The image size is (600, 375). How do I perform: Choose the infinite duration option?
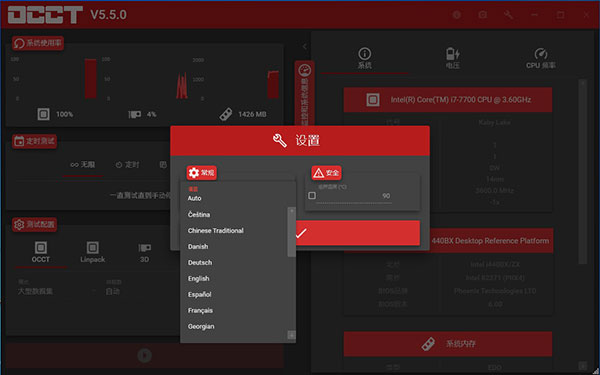[82, 165]
